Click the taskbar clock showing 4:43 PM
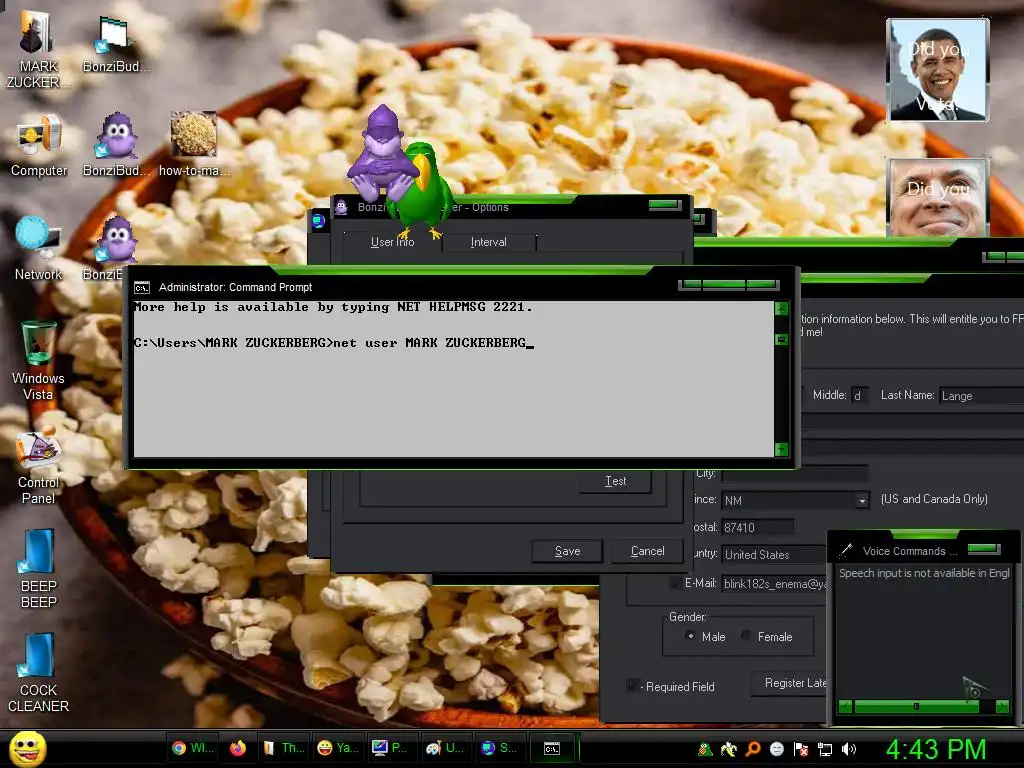Viewport: 1024px width, 768px height. (936, 749)
